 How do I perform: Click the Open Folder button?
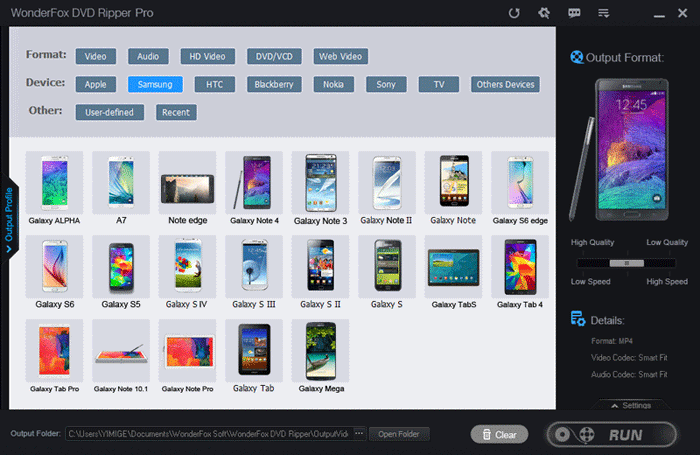(x=399, y=434)
